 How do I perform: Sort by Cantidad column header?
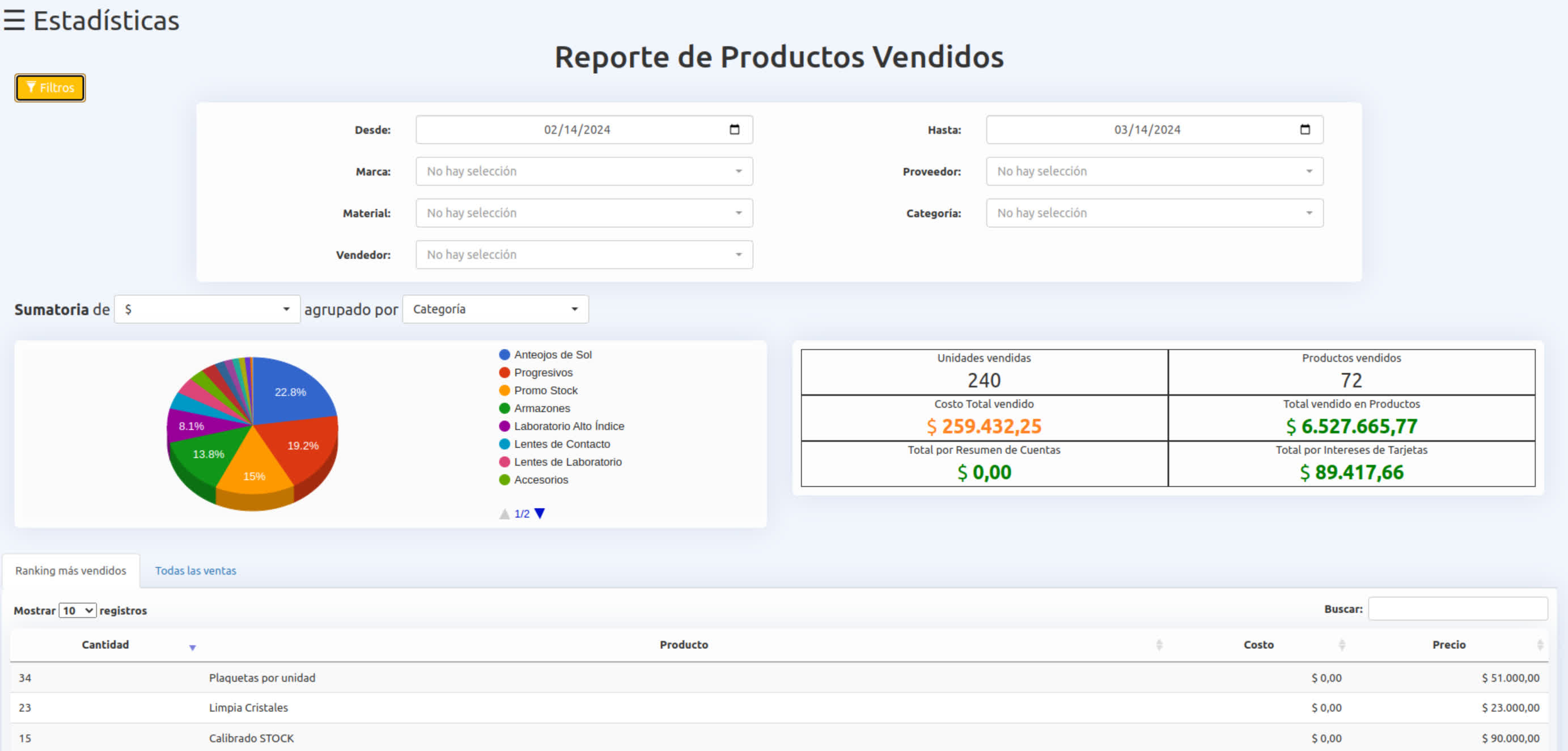pos(105,644)
